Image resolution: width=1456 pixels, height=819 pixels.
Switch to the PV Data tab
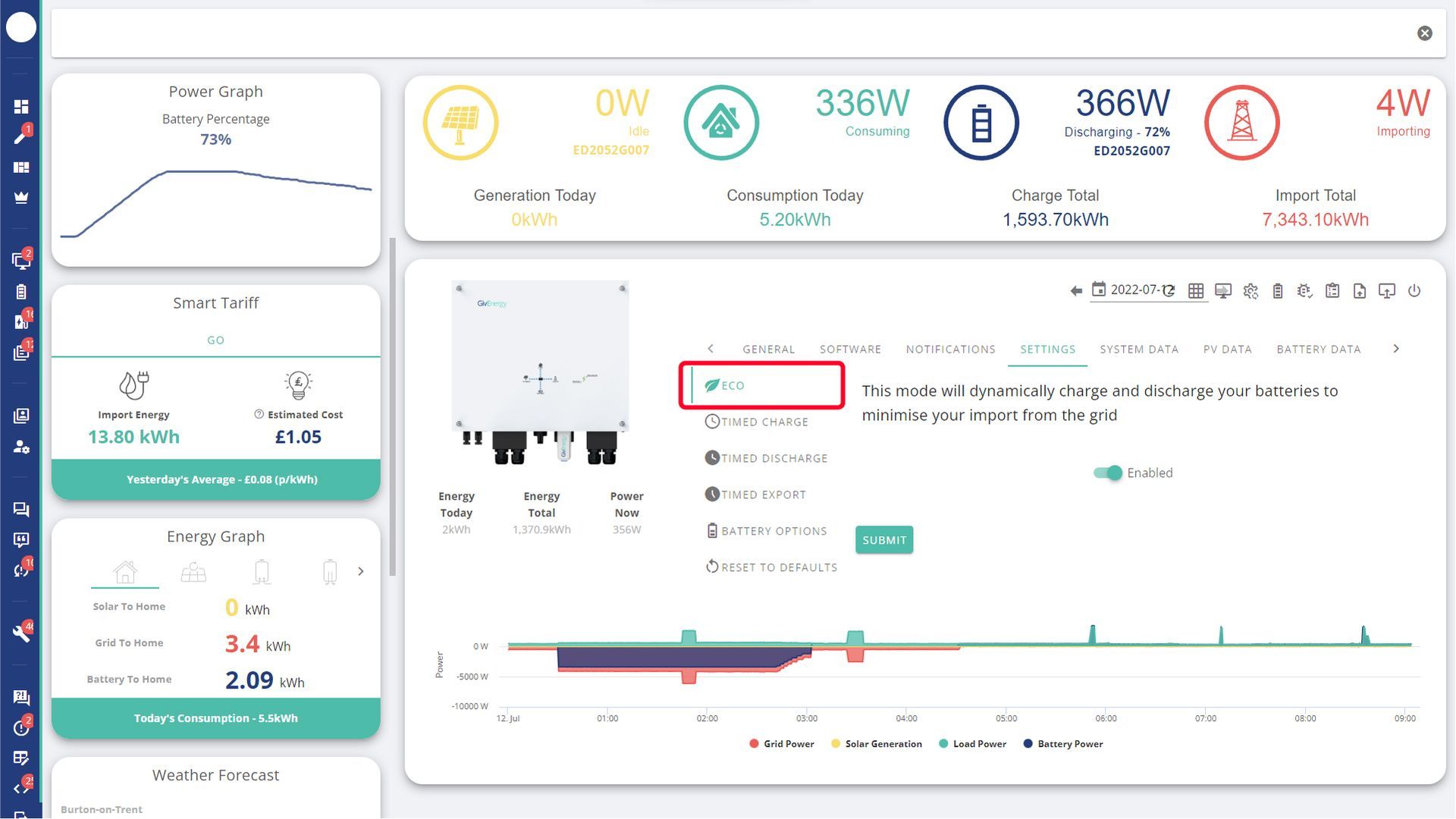click(1227, 350)
